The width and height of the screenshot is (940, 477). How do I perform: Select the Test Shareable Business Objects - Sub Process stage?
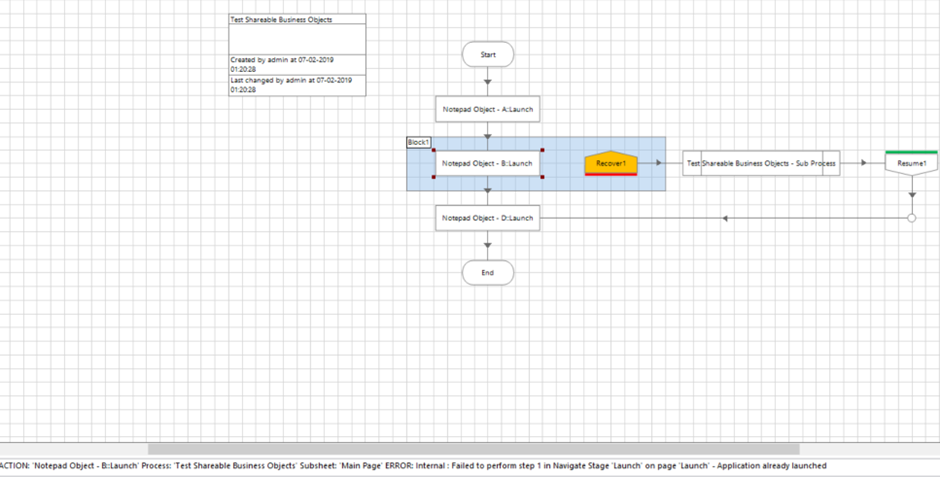(x=761, y=163)
